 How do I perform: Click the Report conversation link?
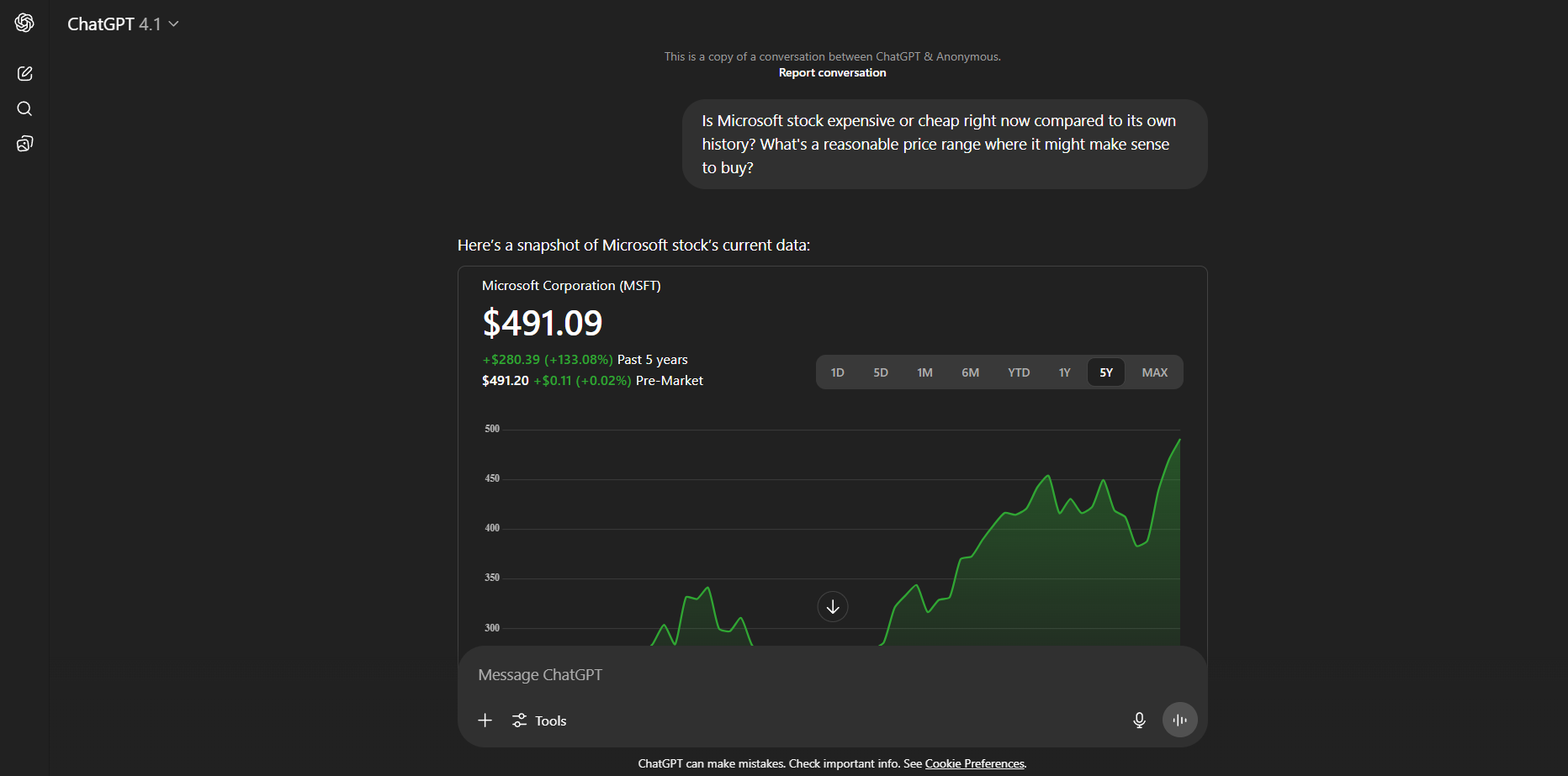[x=832, y=73]
